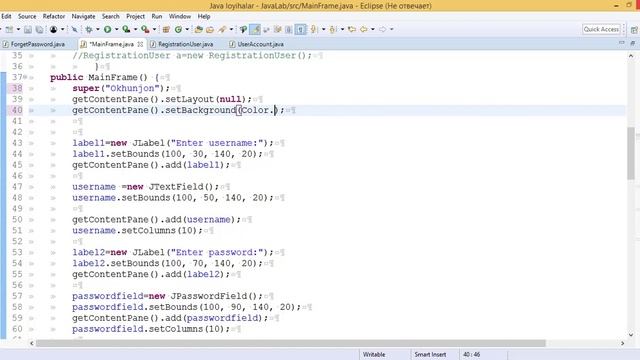
Task: Open the New wizard dropdown arrow
Action: tap(18, 29)
